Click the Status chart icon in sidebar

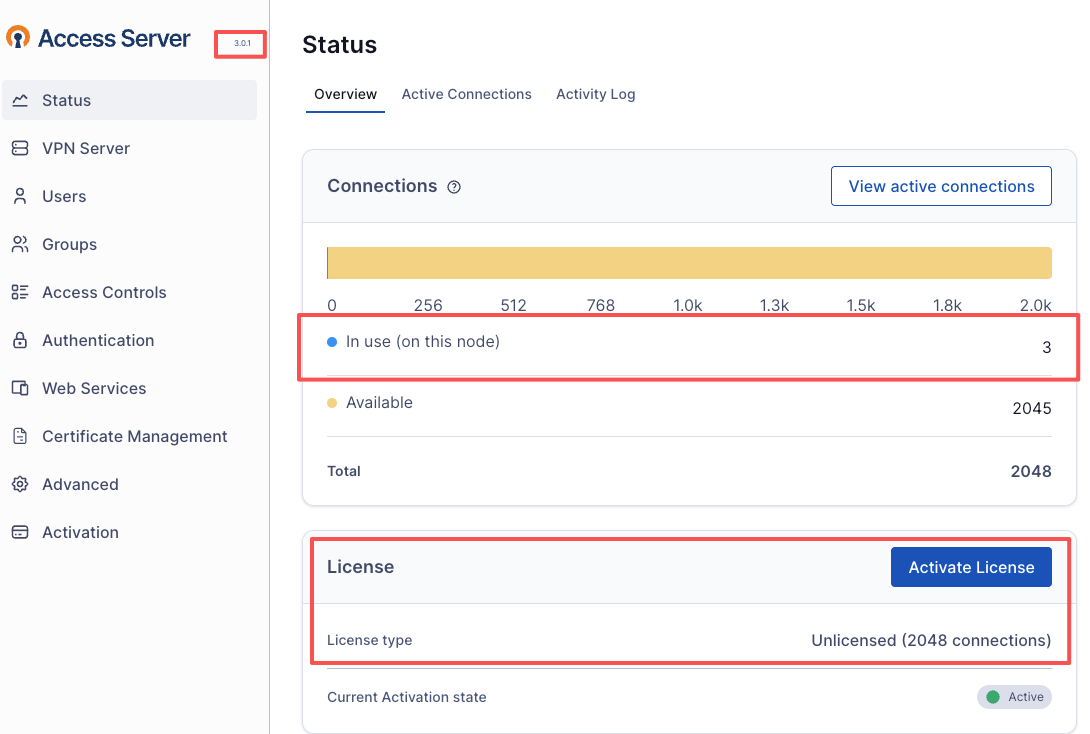point(20,100)
